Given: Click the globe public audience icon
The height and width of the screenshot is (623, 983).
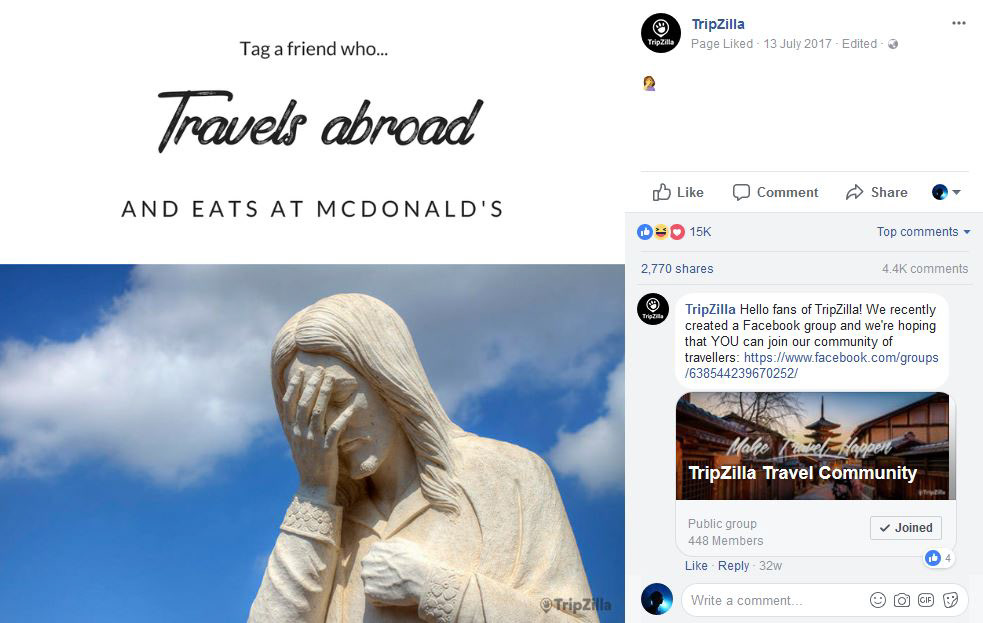Looking at the screenshot, I should (893, 44).
